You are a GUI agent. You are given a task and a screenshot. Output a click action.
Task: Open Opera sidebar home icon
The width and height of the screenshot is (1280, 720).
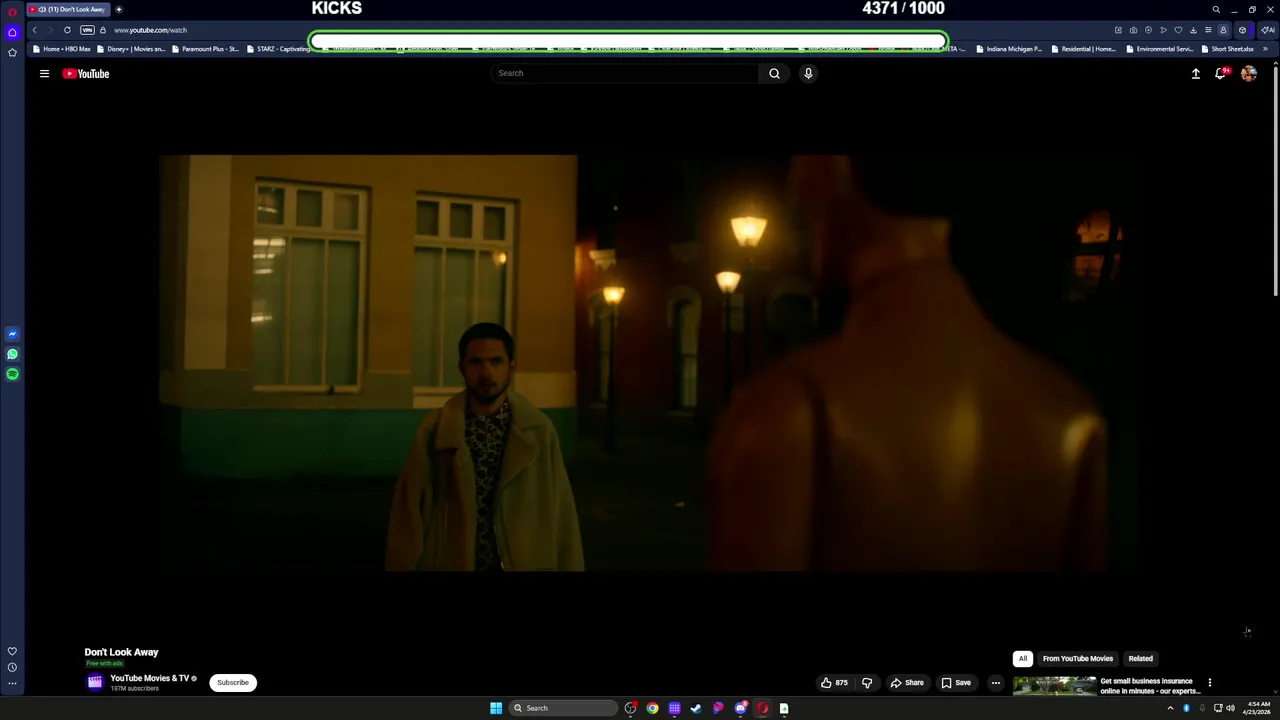coord(12,32)
